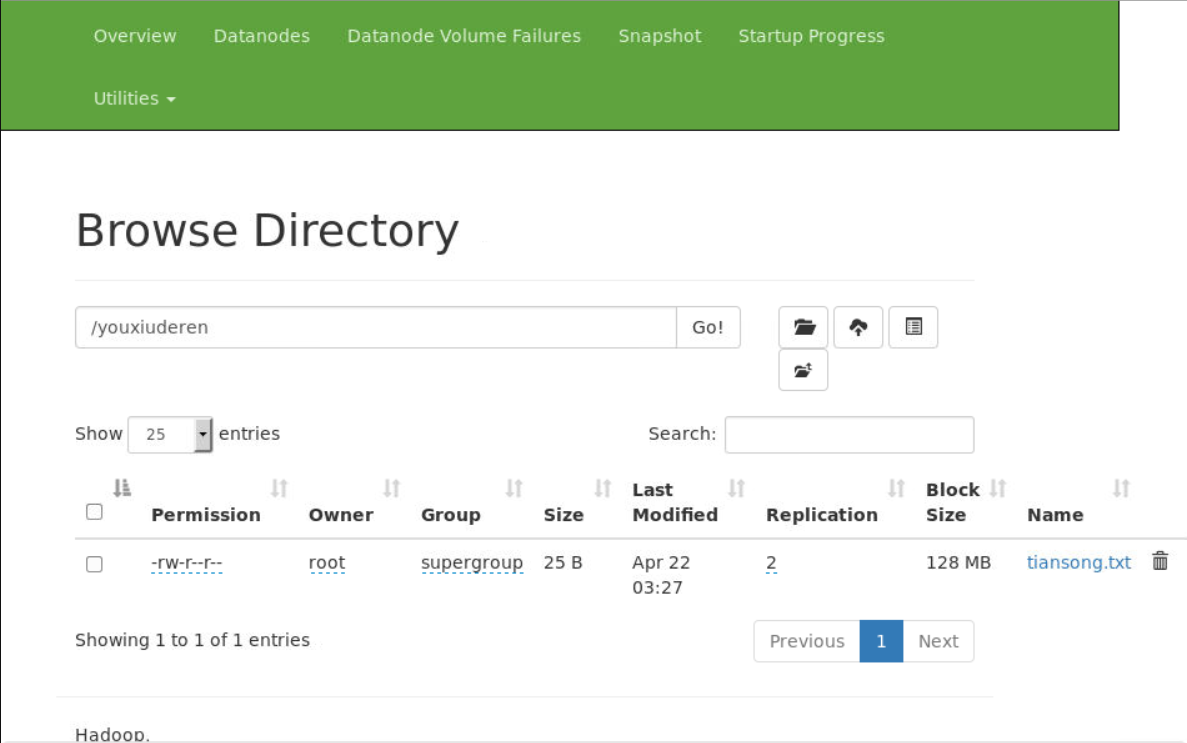The height and width of the screenshot is (743, 1187).
Task: Click the Next page button
Action: point(938,642)
